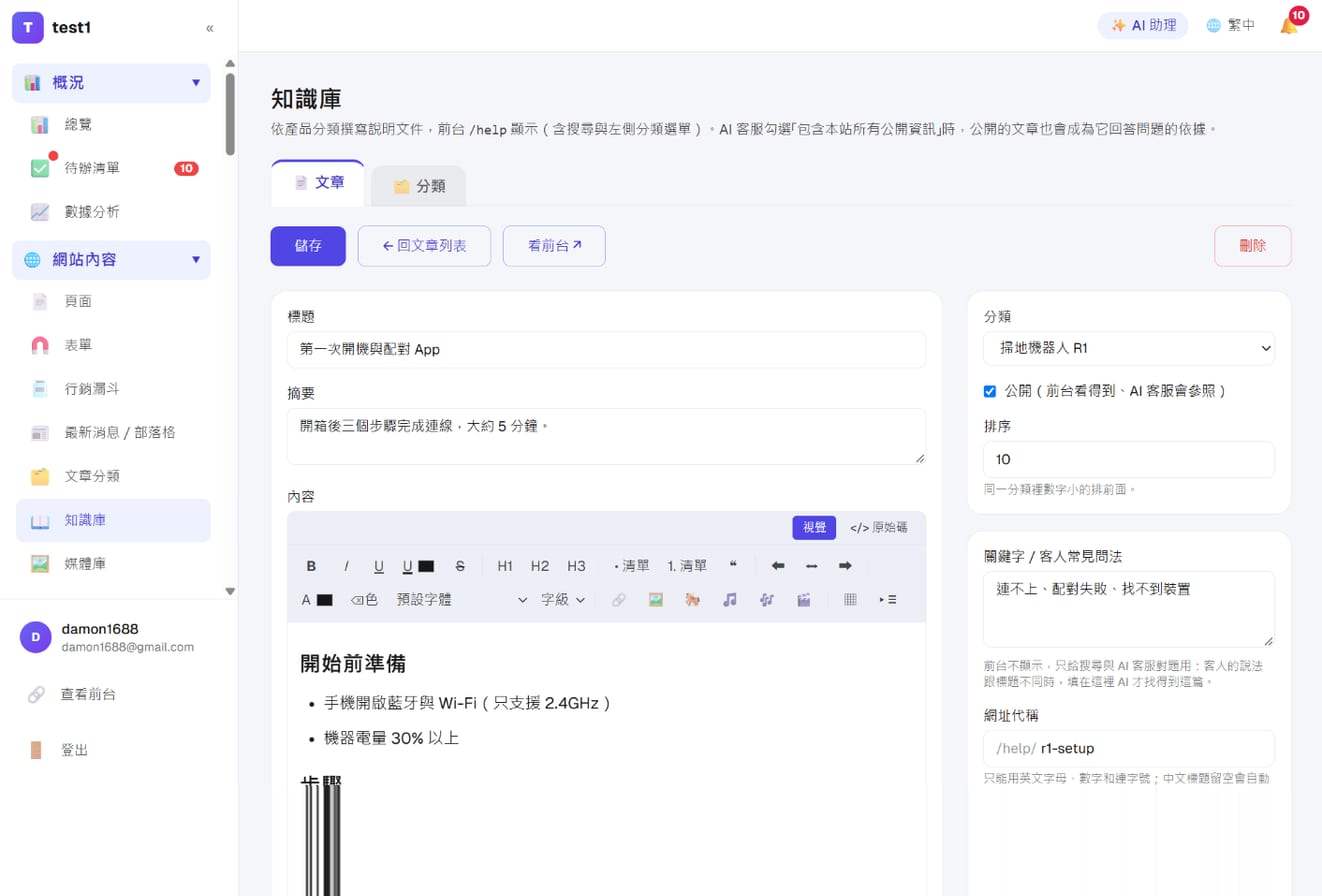Click the red 刪除 button
The image size is (1322, 896).
[1253, 246]
